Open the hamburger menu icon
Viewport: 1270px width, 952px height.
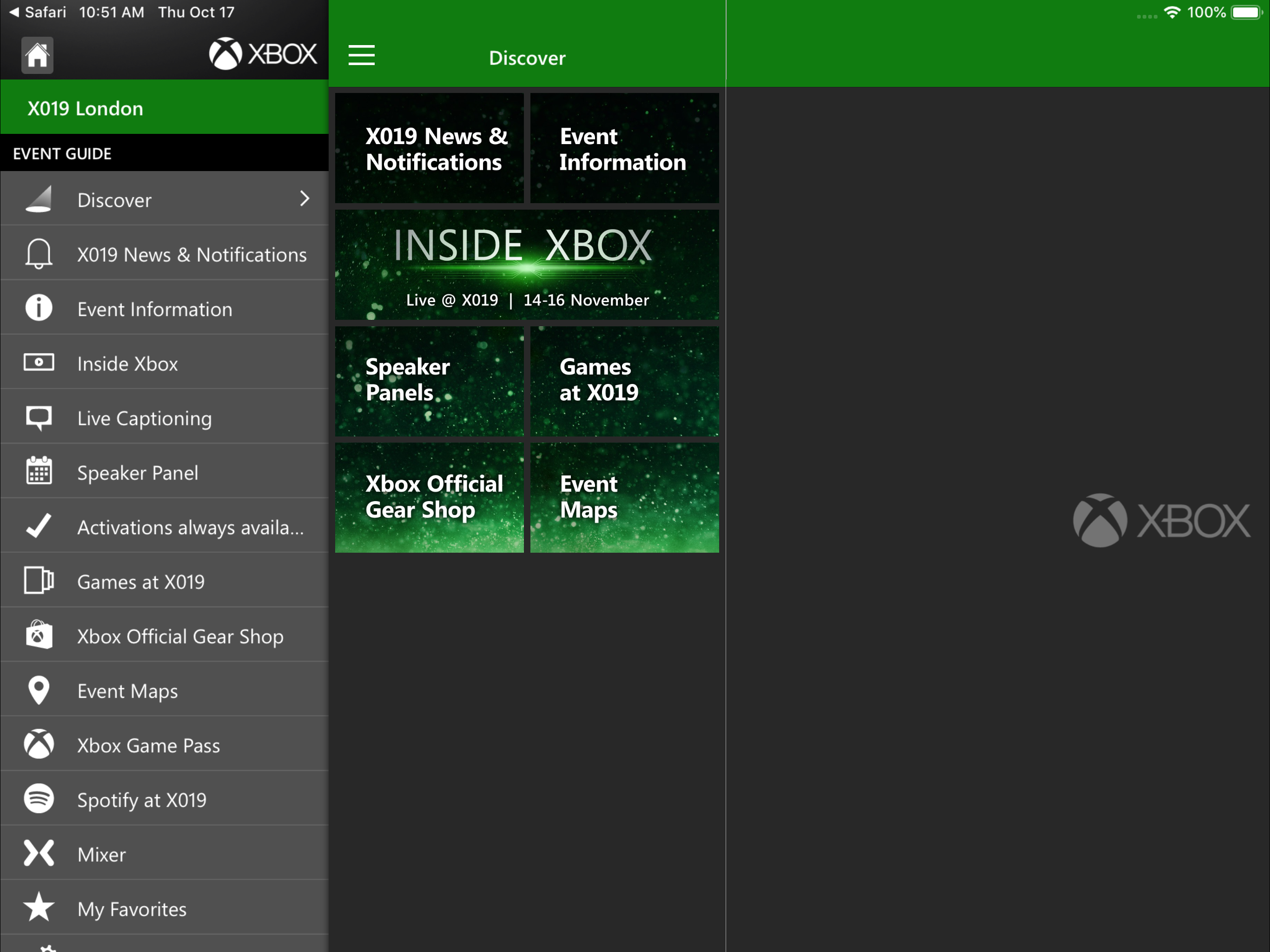click(x=361, y=56)
